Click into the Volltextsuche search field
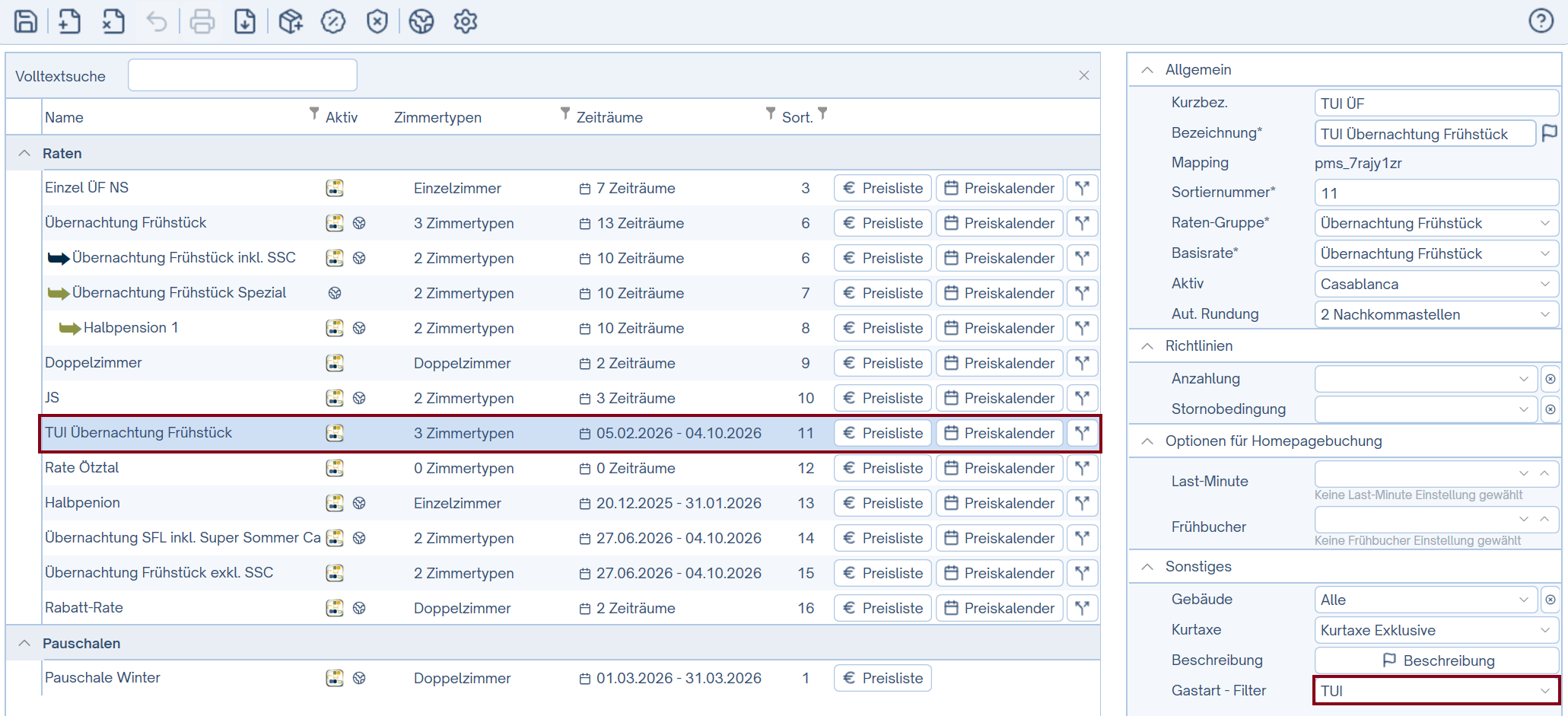The width and height of the screenshot is (1568, 716). [x=243, y=75]
